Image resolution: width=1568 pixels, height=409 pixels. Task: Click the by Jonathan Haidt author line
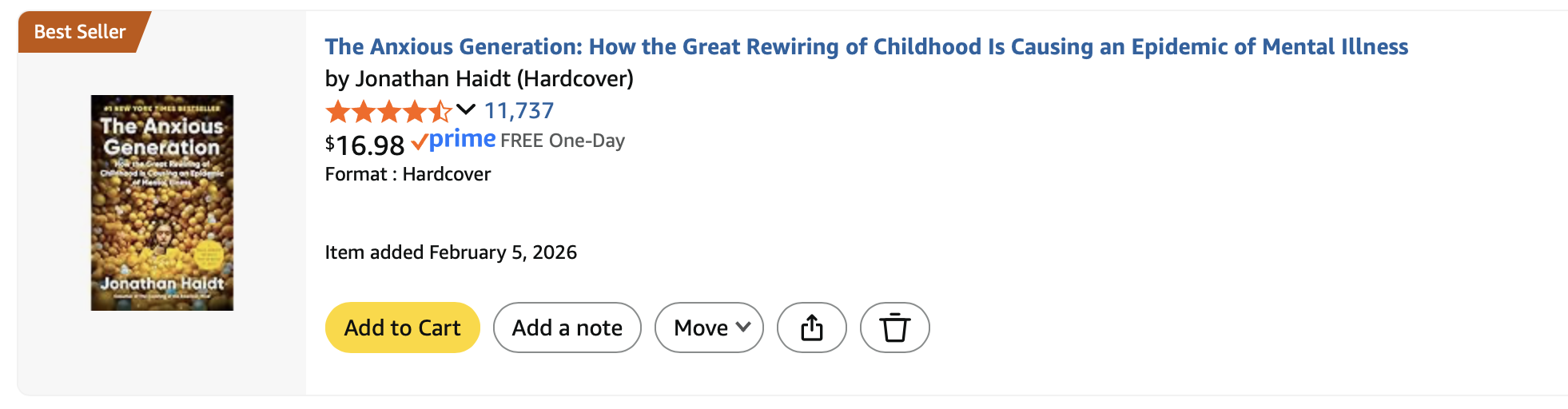[419, 78]
